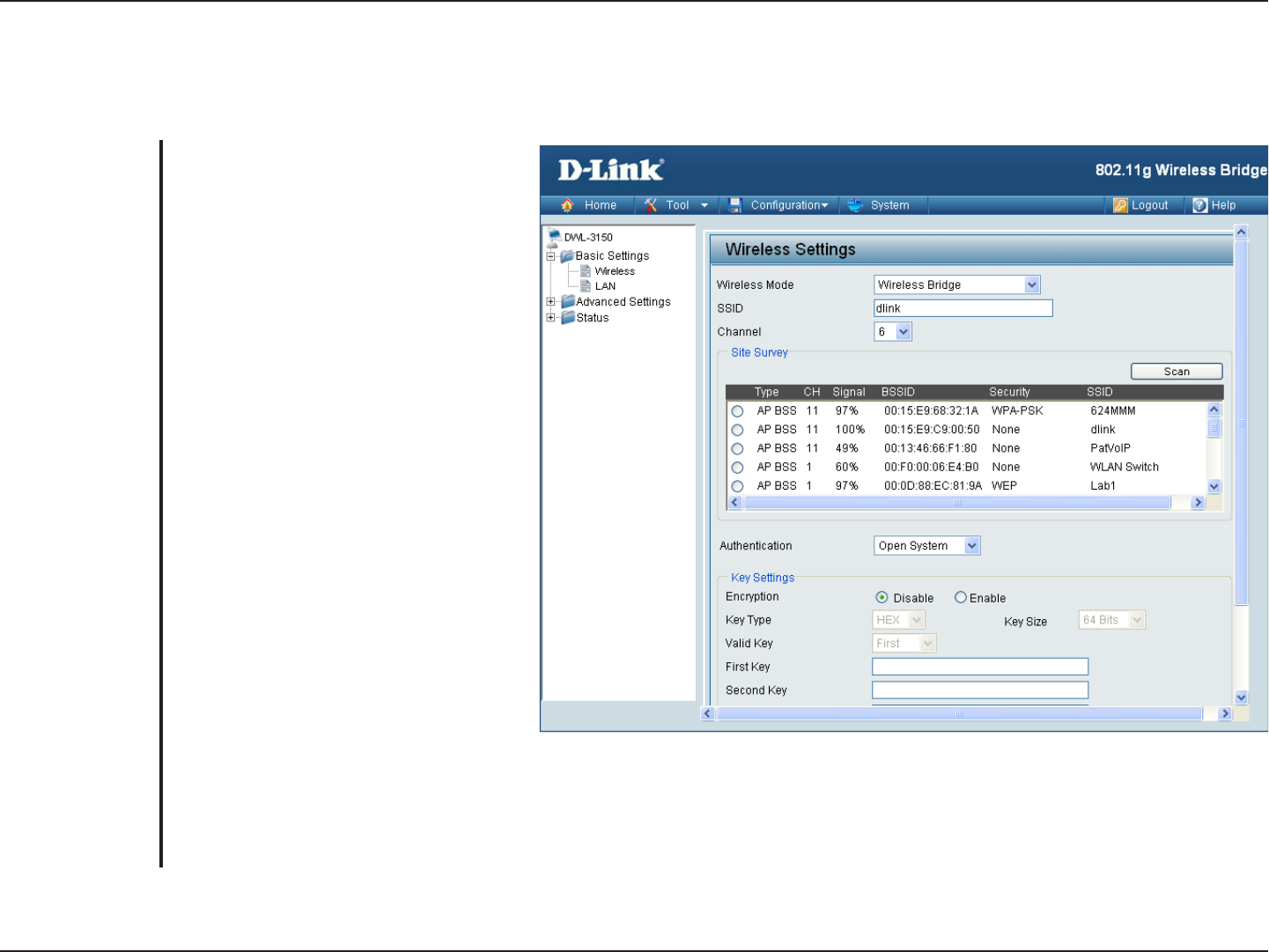1269x952 pixels.
Task: Click main panel horizontal scroll right arrow
Action: [1225, 714]
